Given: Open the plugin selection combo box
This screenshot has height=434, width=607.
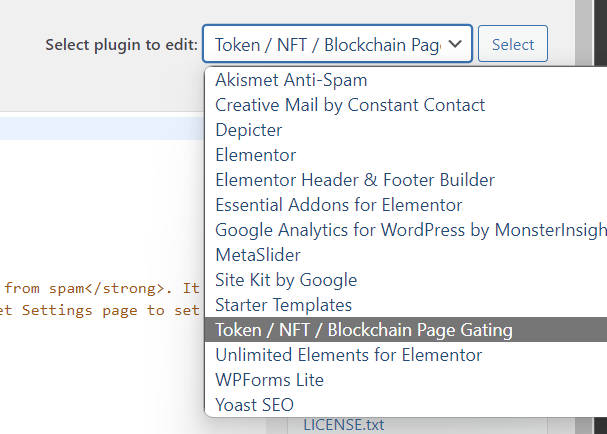Looking at the screenshot, I should click(x=337, y=44).
